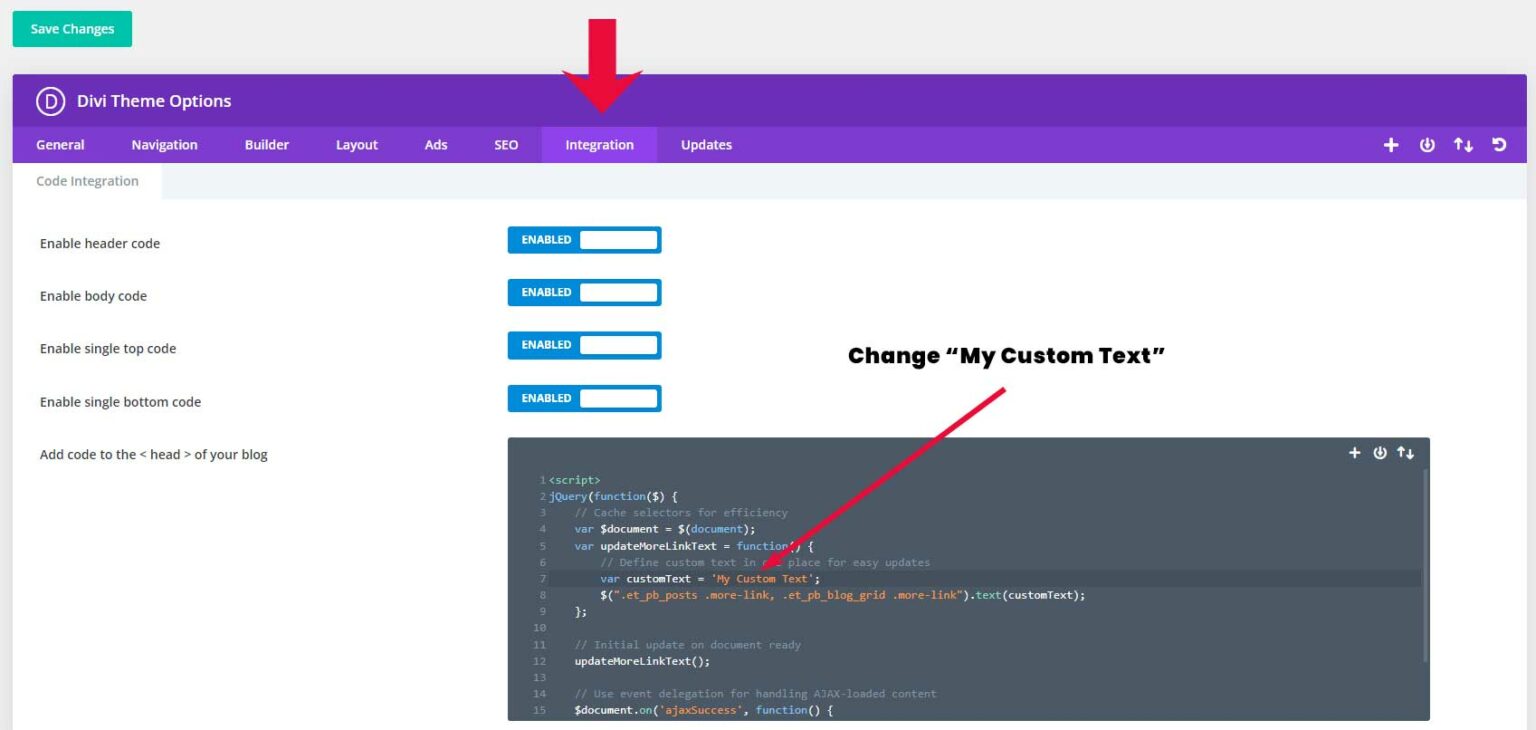Click line 7 containing 'My Custom Text'
The width and height of the screenshot is (1536, 730).
770,578
